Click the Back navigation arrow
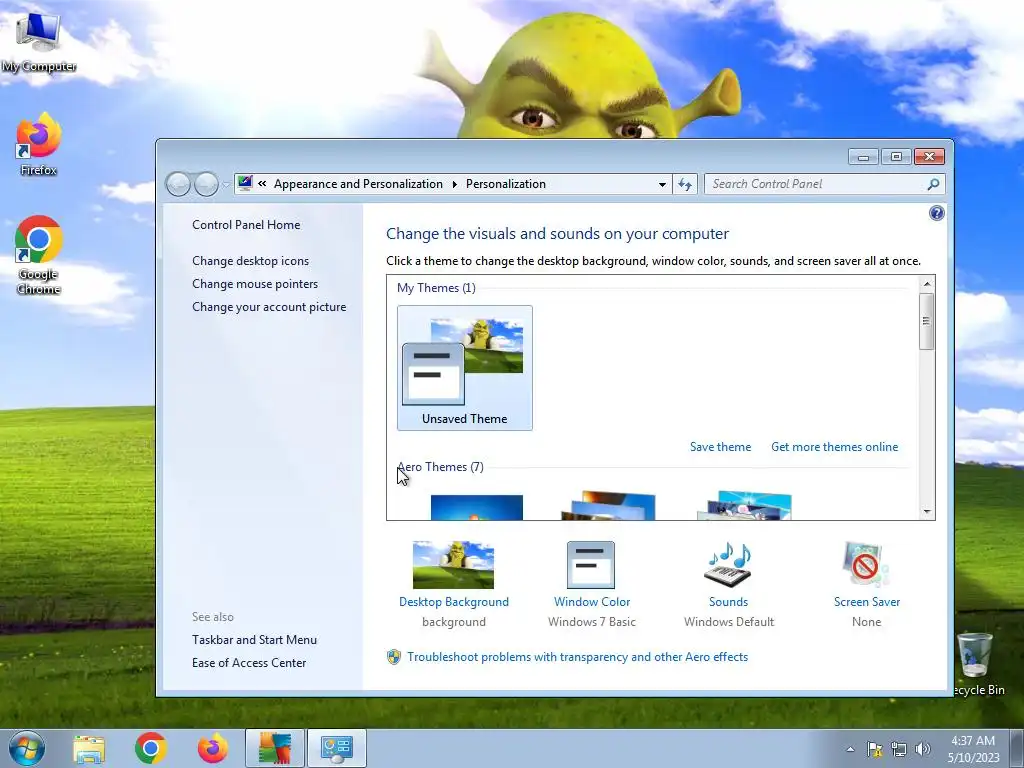Screen dimensions: 1024x768 coord(178,184)
